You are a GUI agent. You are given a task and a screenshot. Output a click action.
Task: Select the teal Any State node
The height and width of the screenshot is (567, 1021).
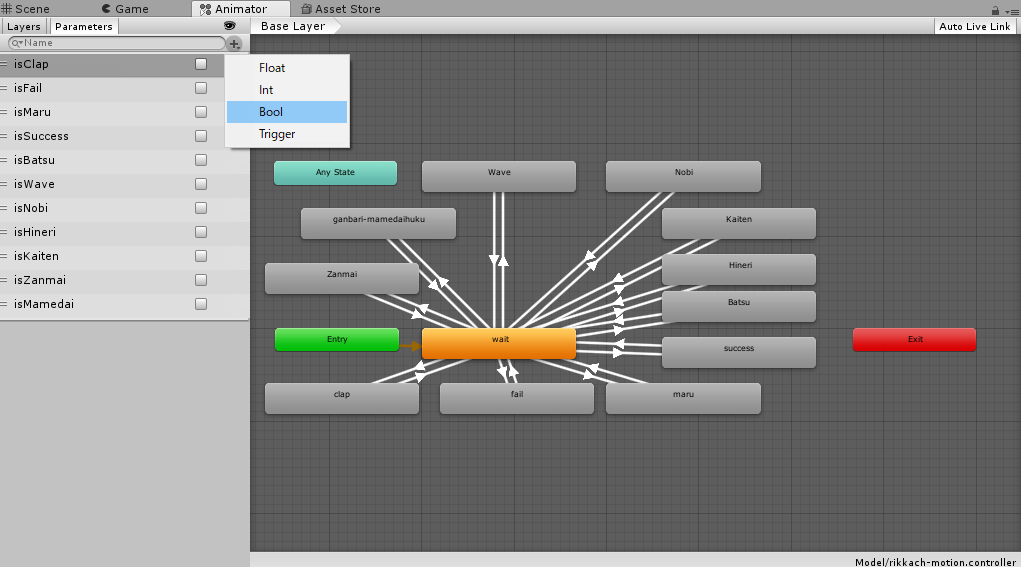point(335,173)
